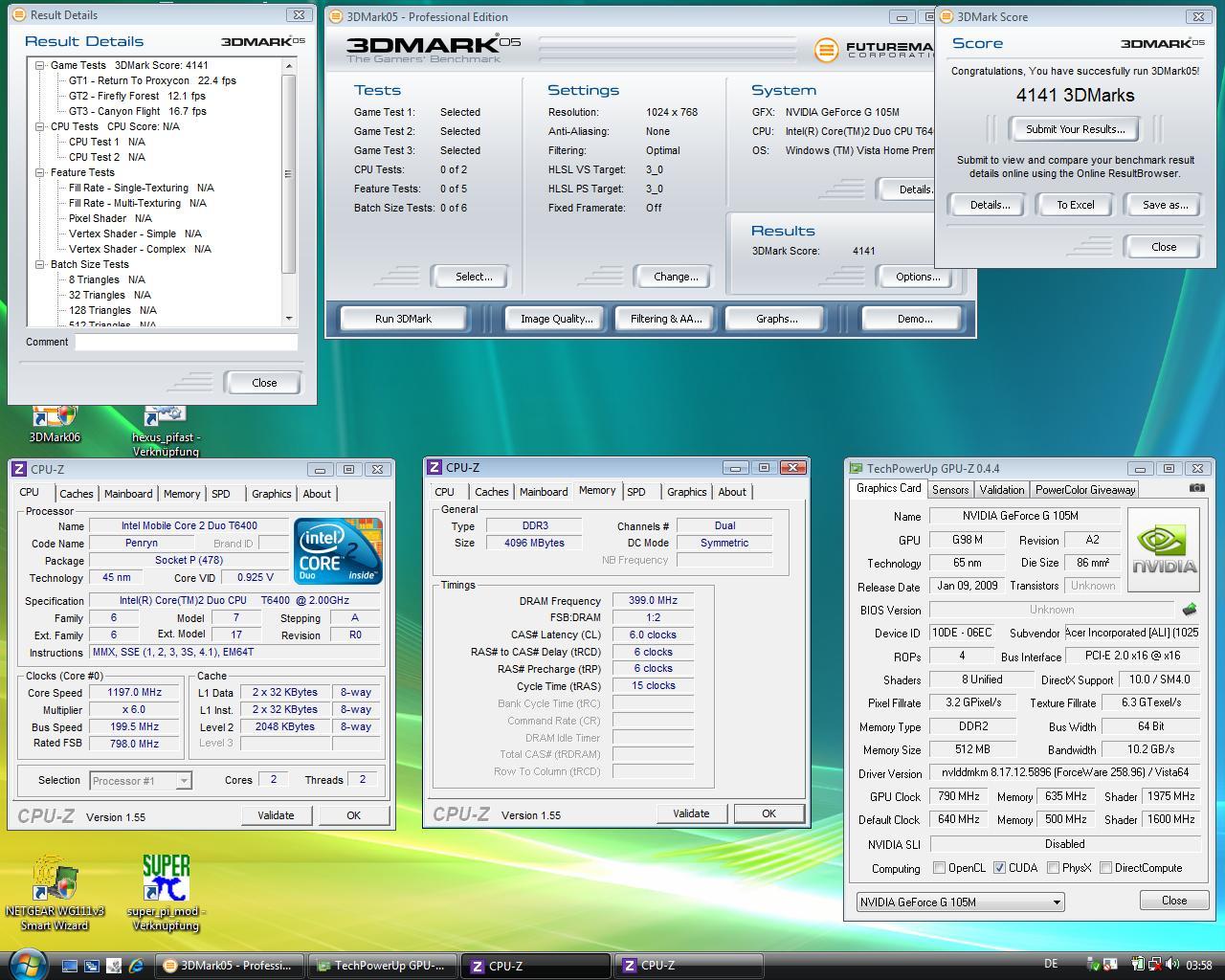Click the second CPU-Z taskbar button
The height and width of the screenshot is (980, 1225).
(689, 966)
